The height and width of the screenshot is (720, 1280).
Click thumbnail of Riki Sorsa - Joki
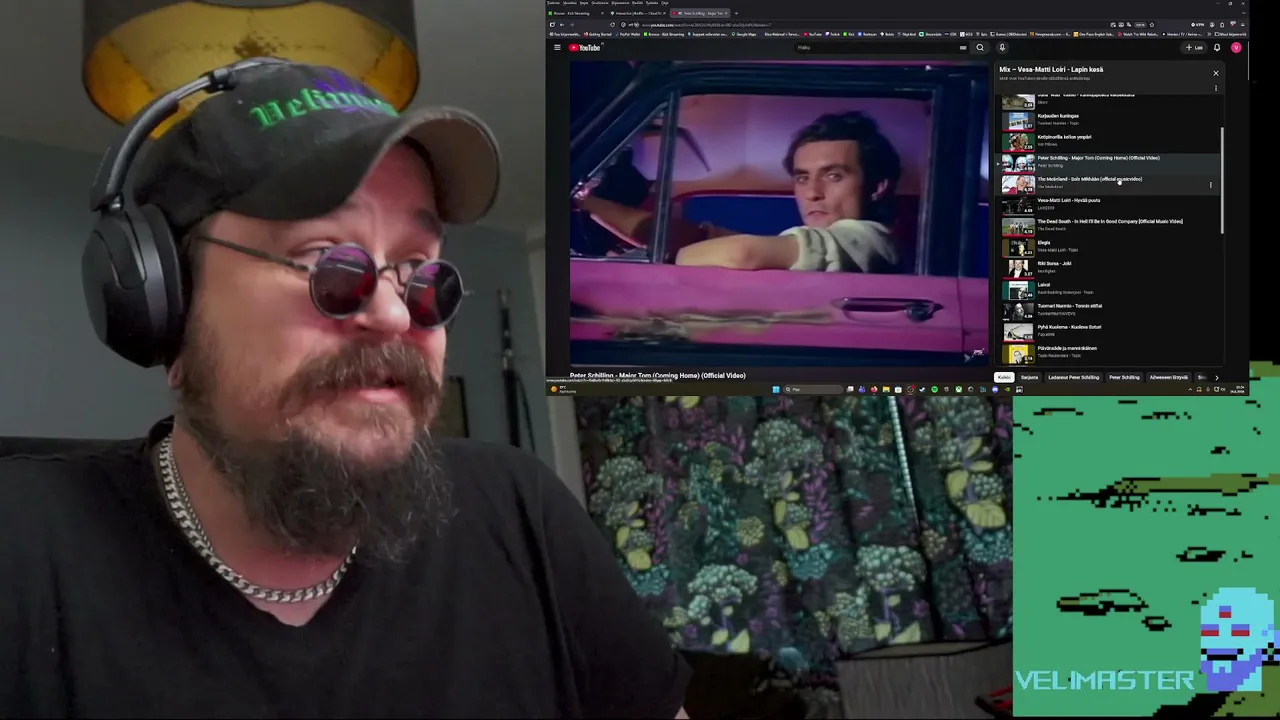tap(1018, 268)
